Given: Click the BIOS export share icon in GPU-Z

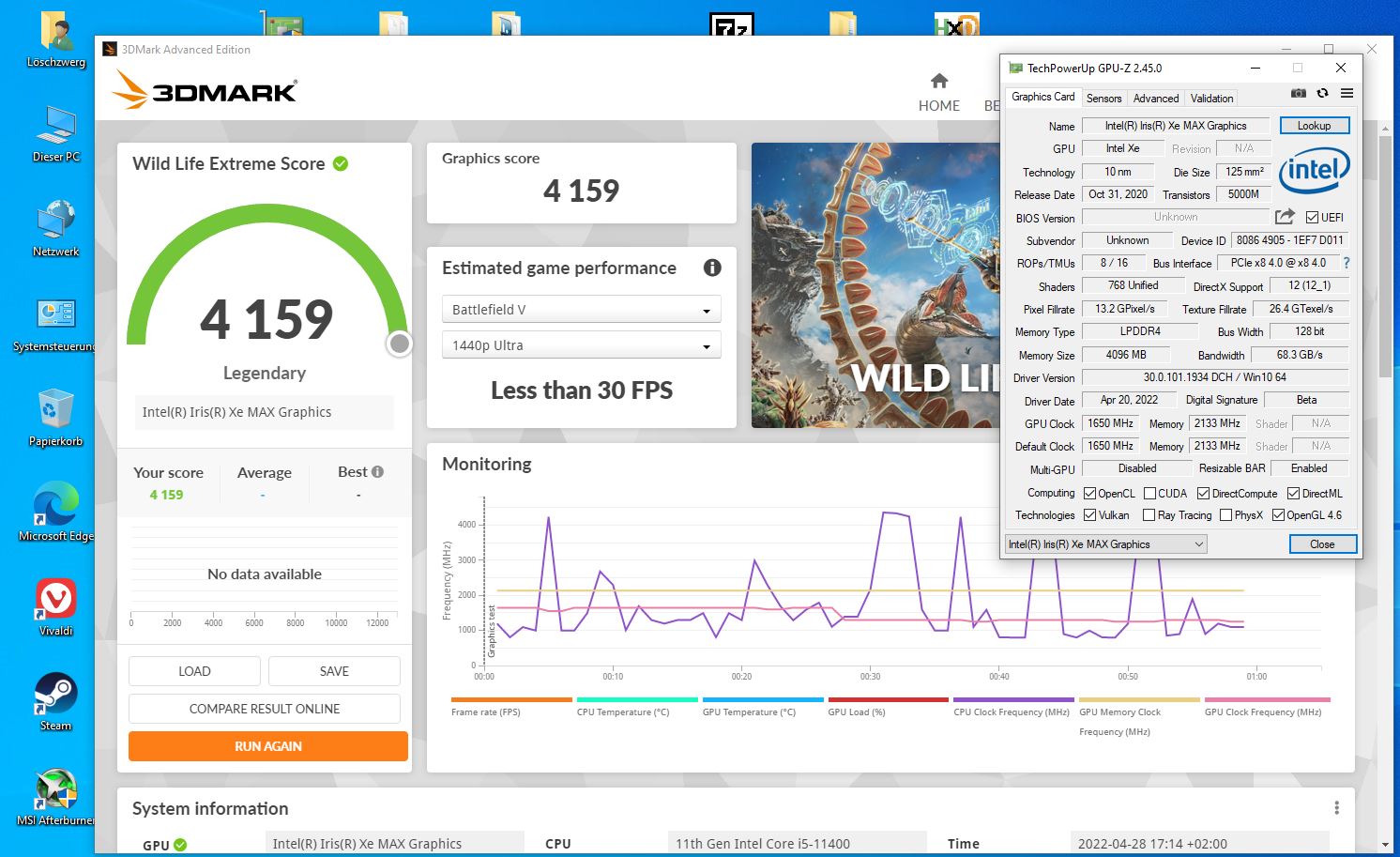Looking at the screenshot, I should [1285, 217].
